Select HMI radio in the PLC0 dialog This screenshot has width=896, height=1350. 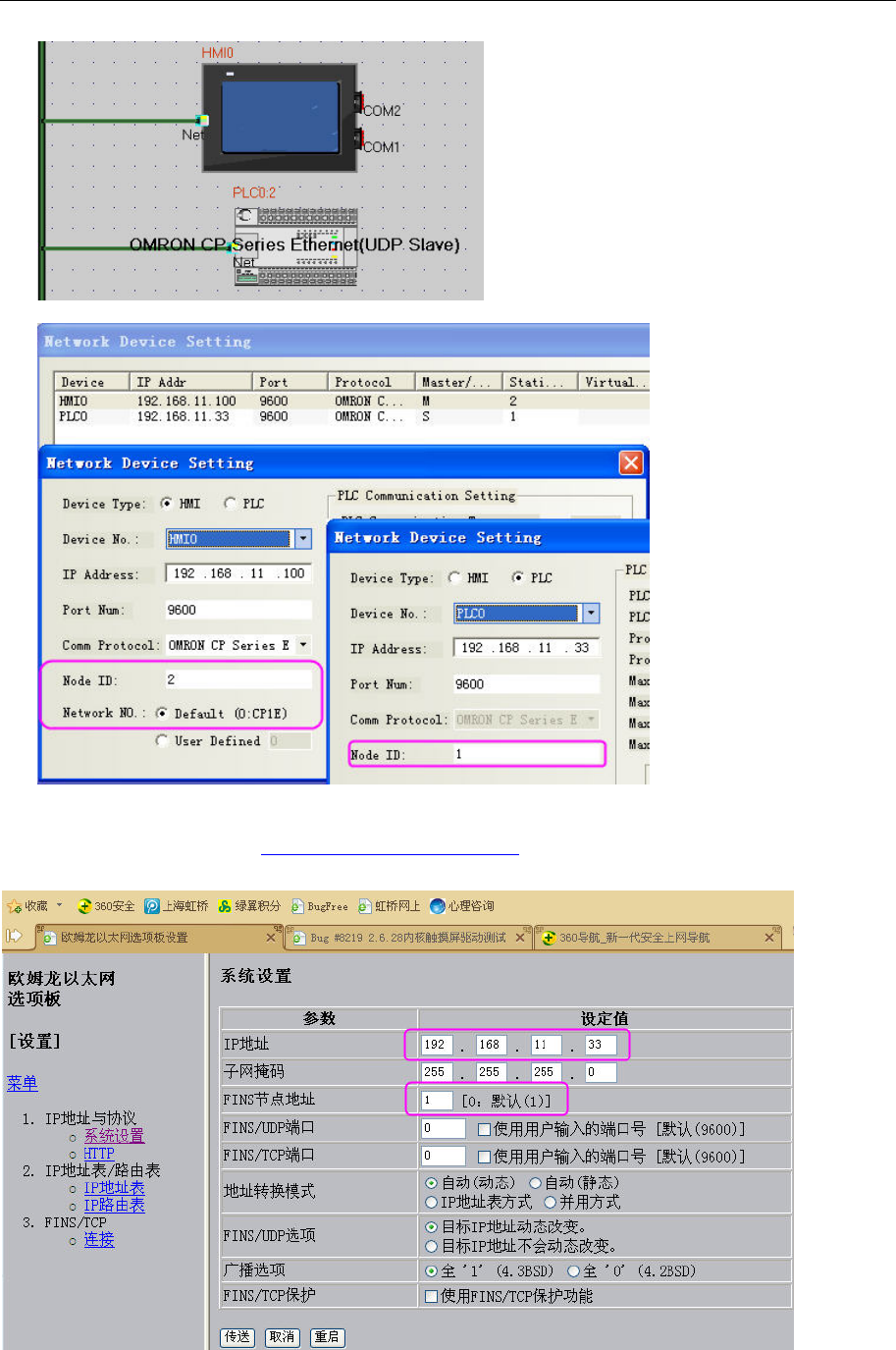pos(454,577)
